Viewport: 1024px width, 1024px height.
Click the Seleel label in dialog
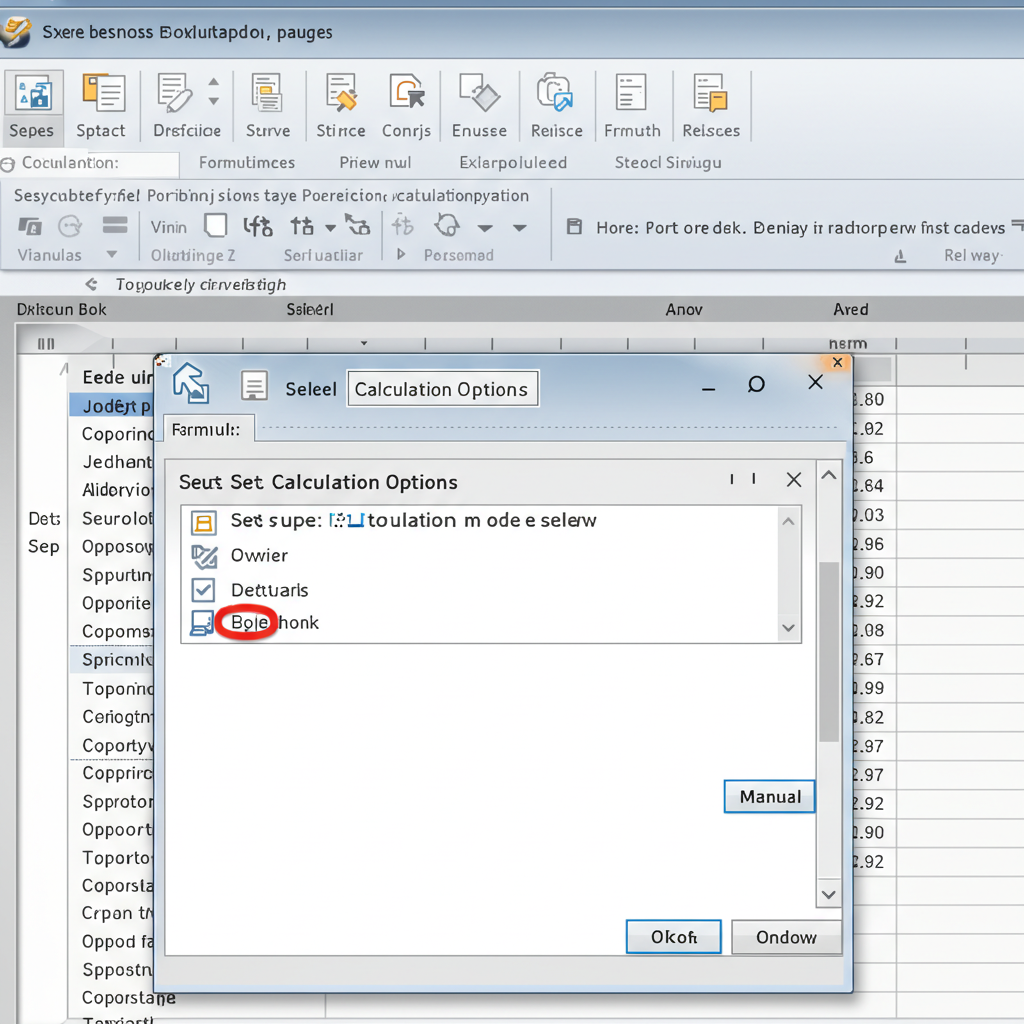click(x=311, y=389)
